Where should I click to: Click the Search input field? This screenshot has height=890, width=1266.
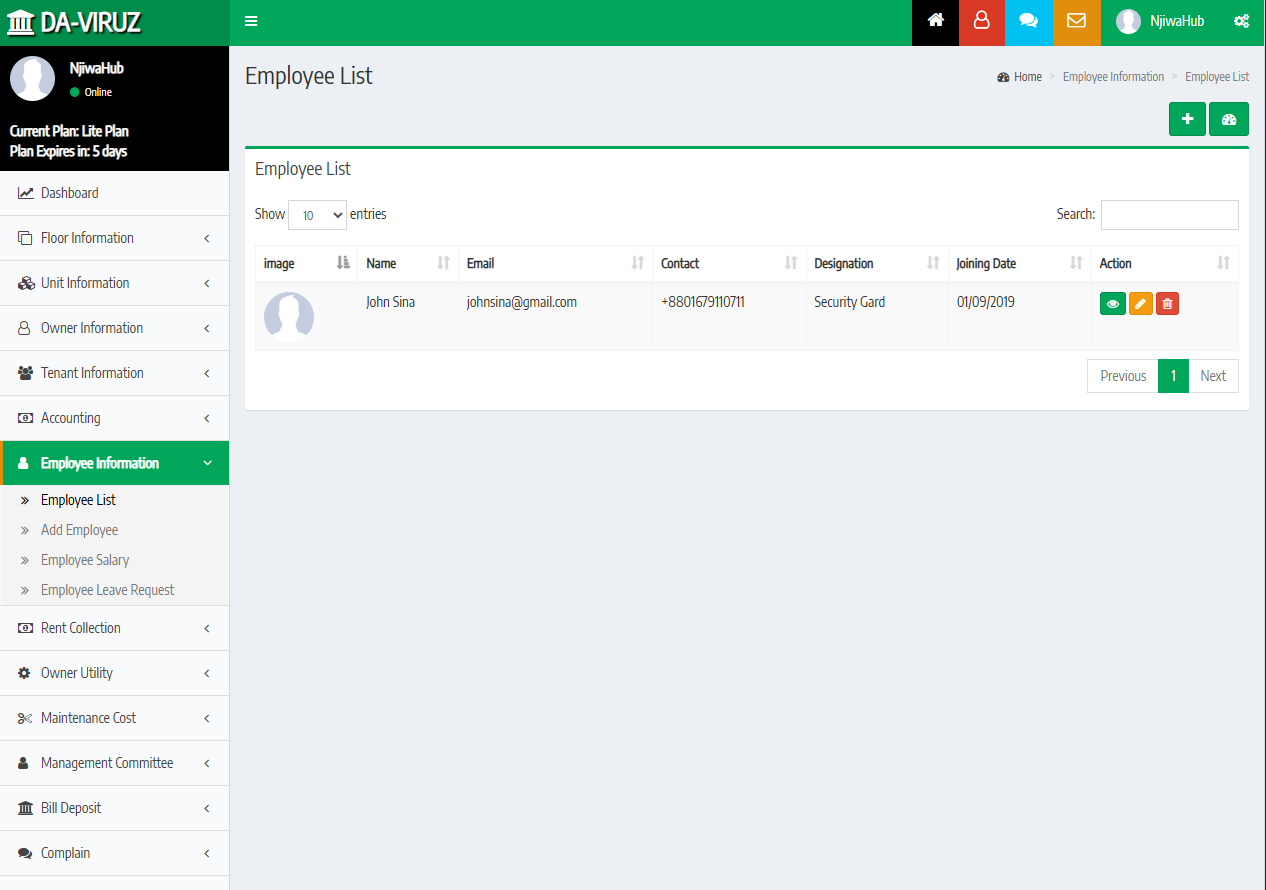1169,215
